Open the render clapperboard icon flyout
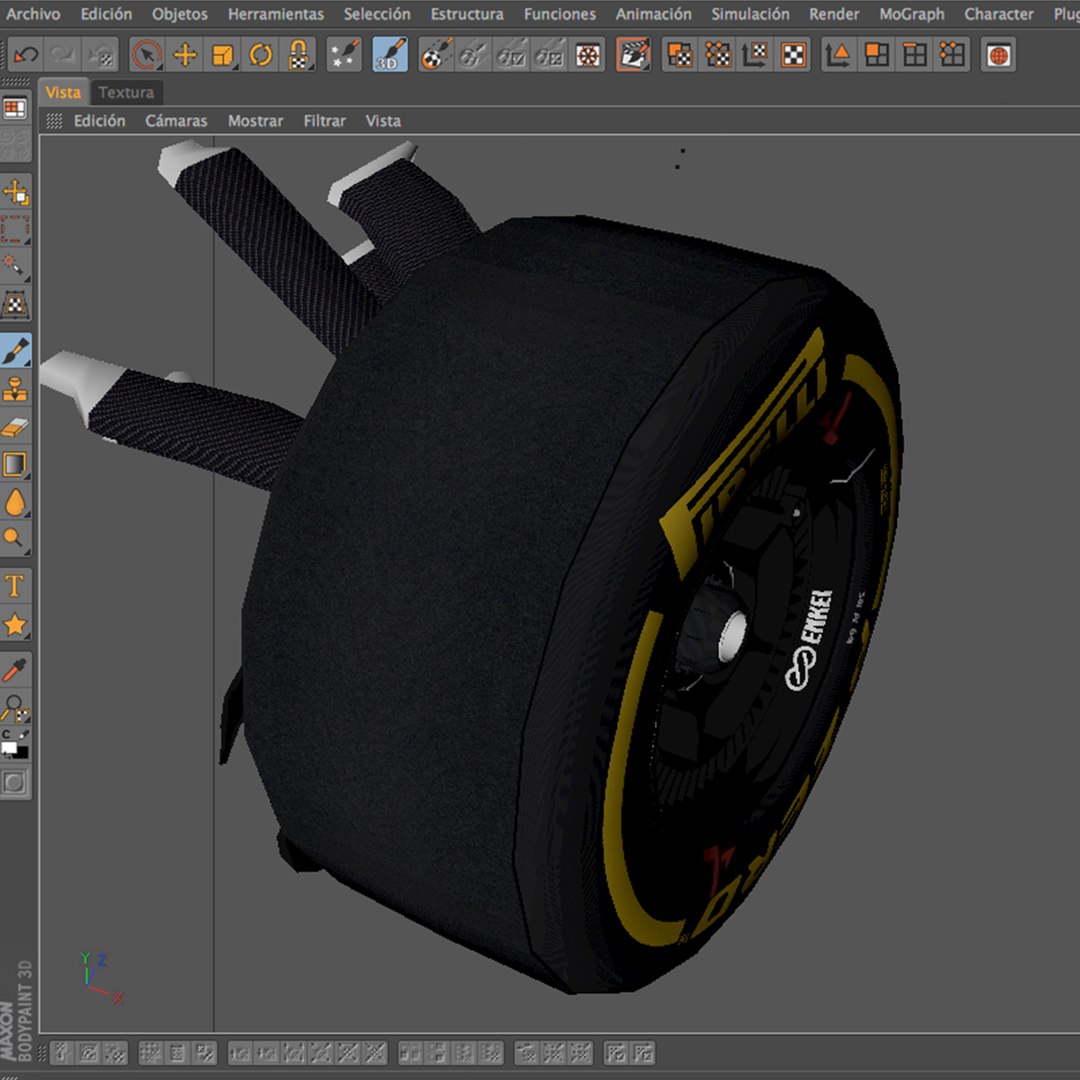 633,54
